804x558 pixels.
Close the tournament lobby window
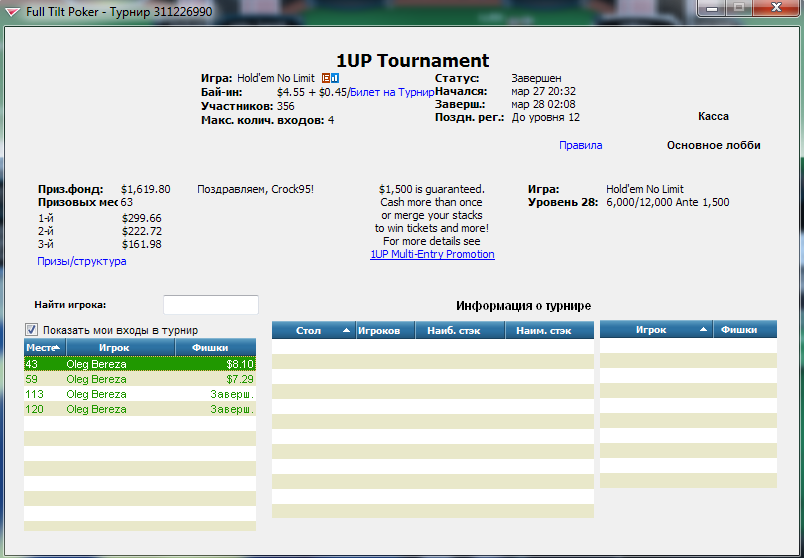(777, 8)
